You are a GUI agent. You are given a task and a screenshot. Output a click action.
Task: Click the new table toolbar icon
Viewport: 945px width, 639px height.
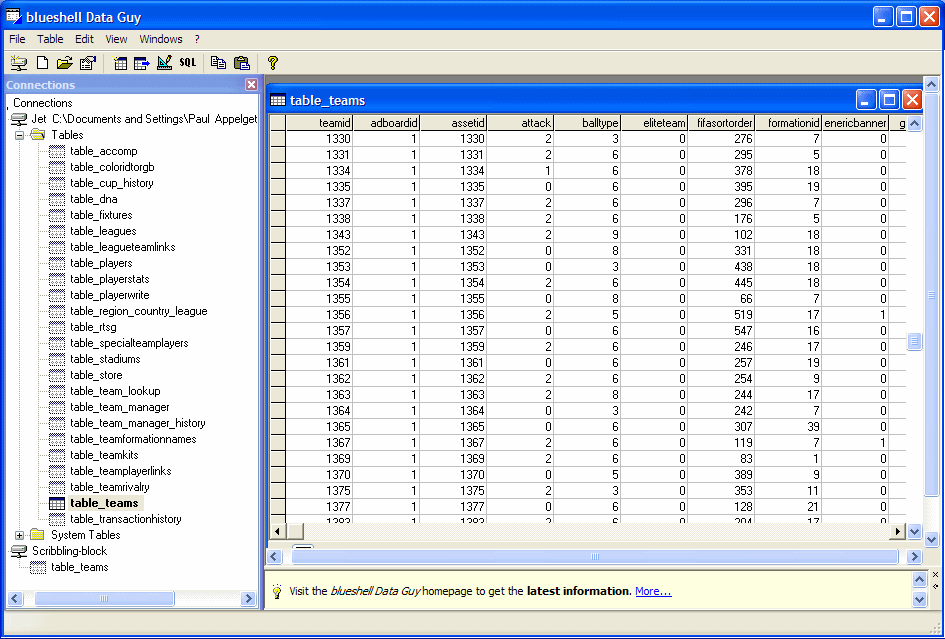pos(120,63)
